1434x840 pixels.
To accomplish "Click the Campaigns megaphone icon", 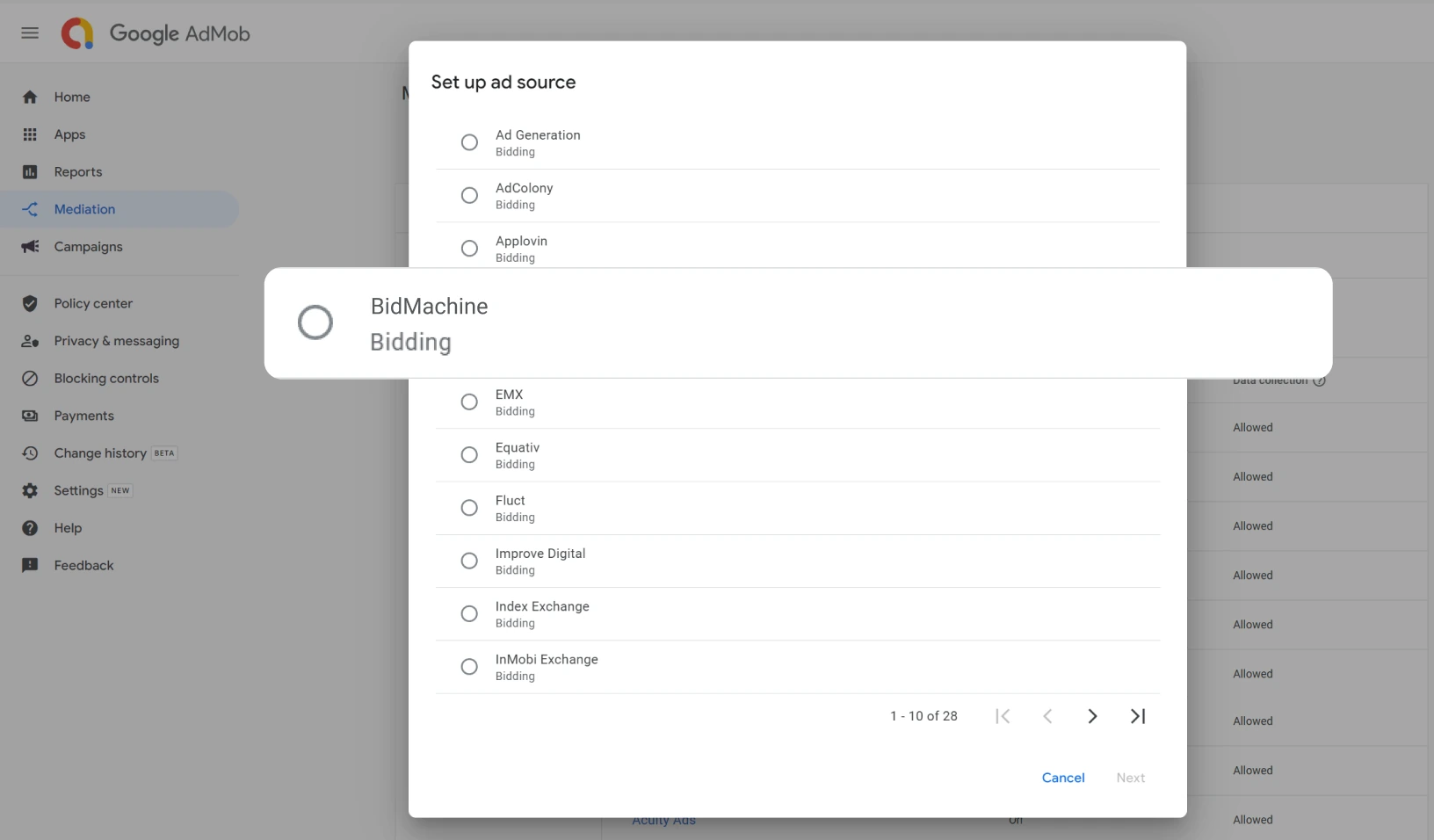I will 30,247.
